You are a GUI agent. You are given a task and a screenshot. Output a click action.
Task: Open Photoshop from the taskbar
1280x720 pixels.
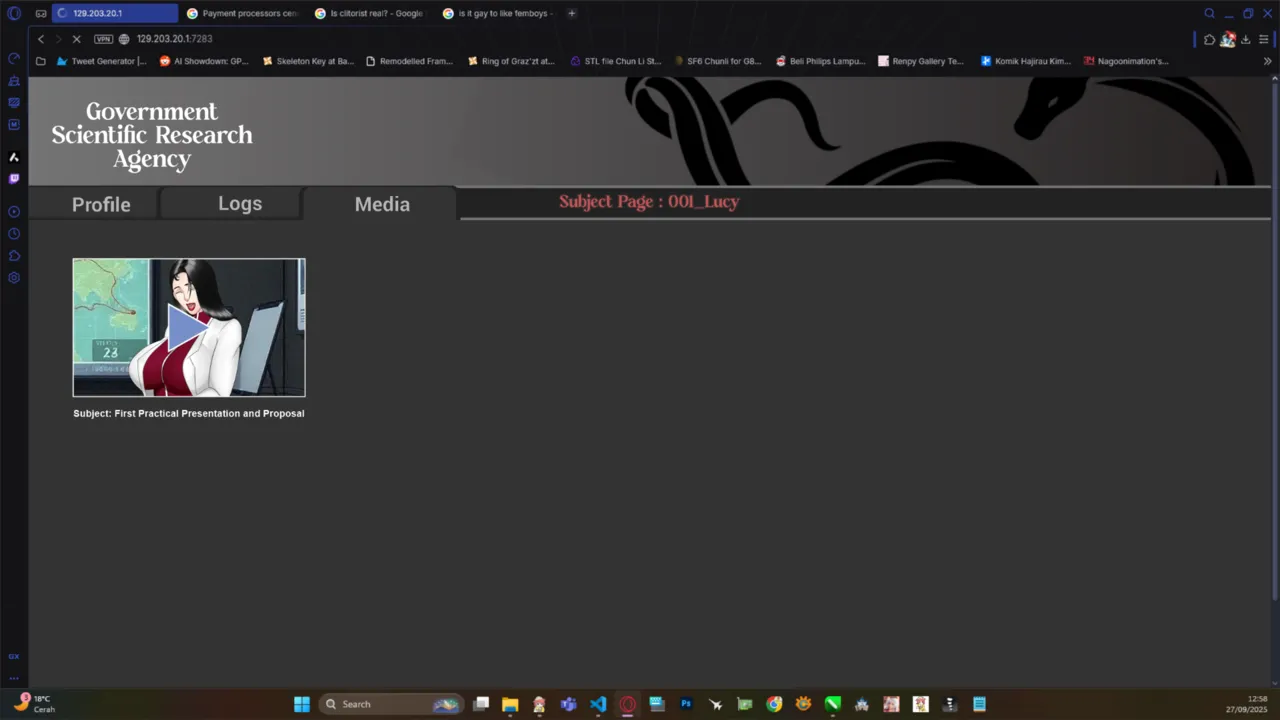(x=686, y=704)
